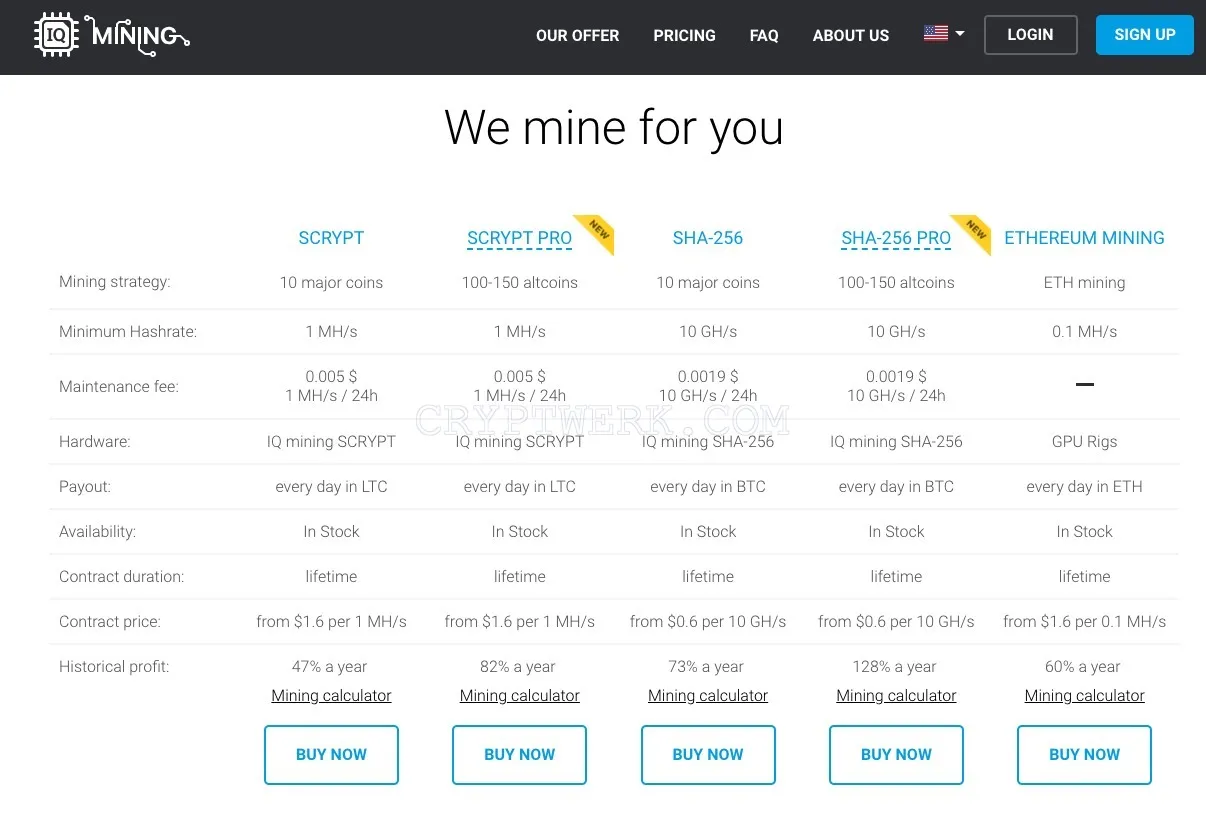Viewport: 1206px width, 840px height.
Task: Buy the Ethereum Mining contract now
Action: pyautogui.click(x=1084, y=755)
